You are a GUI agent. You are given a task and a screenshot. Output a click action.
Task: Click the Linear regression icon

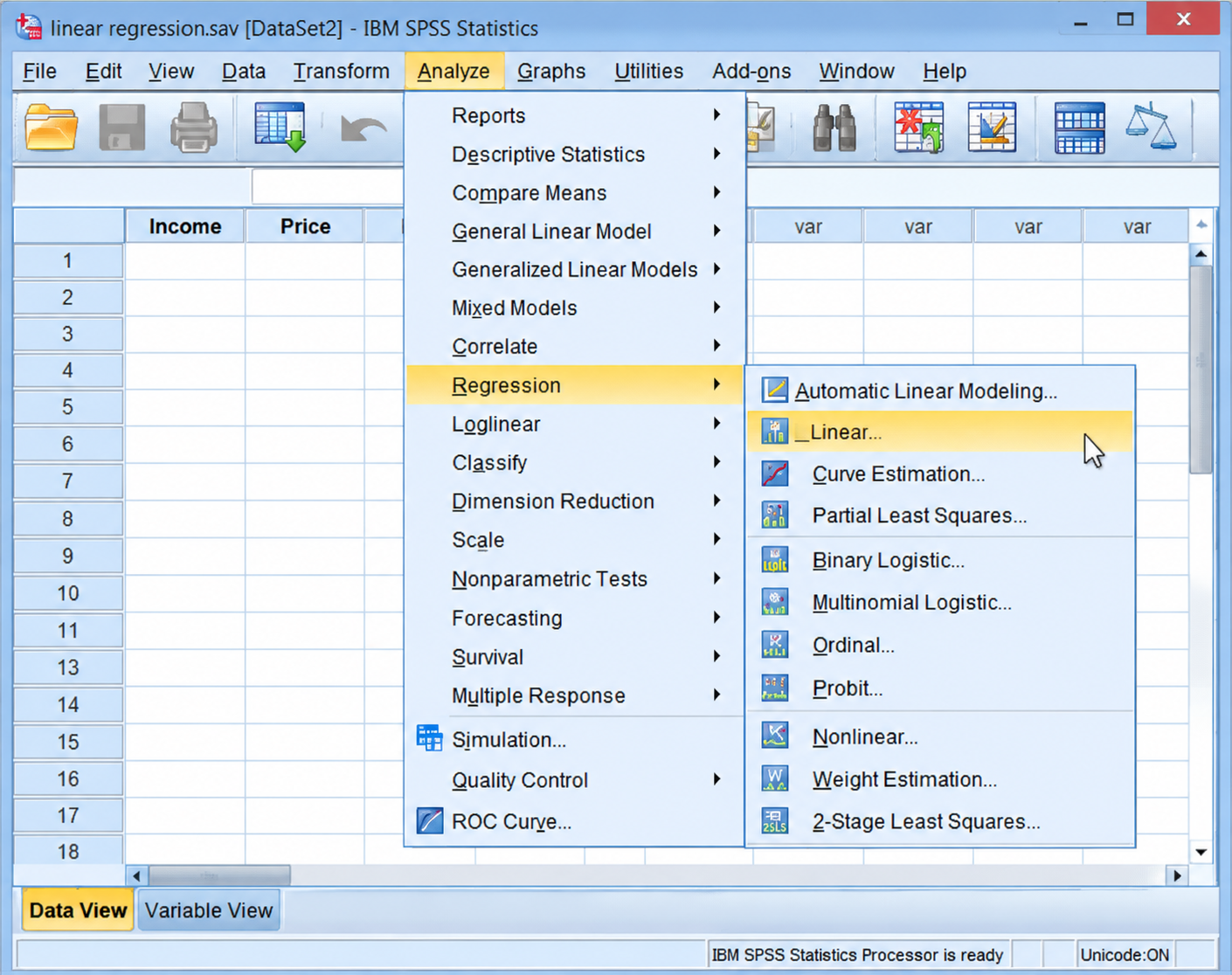pos(774,431)
